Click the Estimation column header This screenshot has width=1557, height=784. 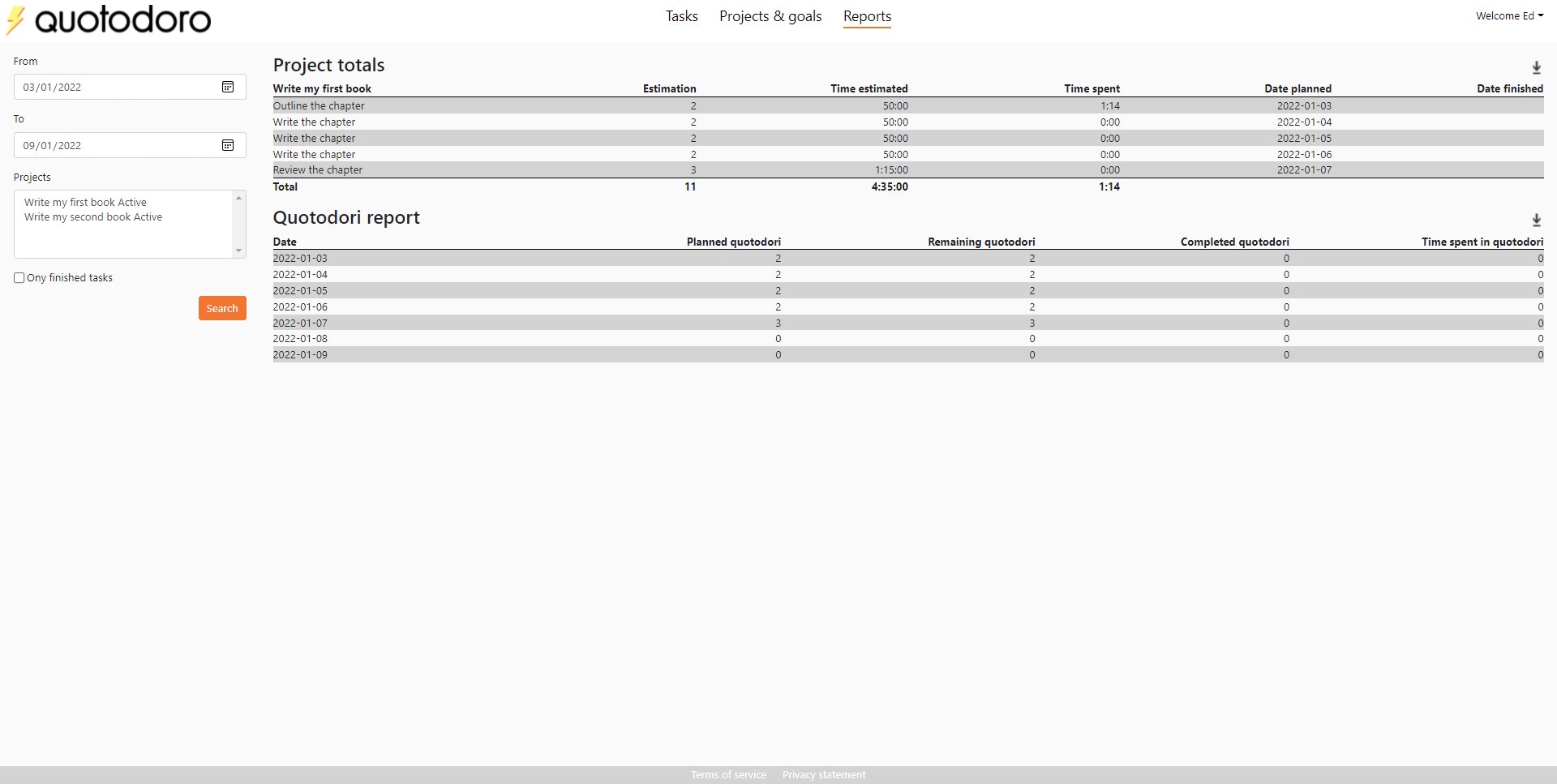pos(669,88)
